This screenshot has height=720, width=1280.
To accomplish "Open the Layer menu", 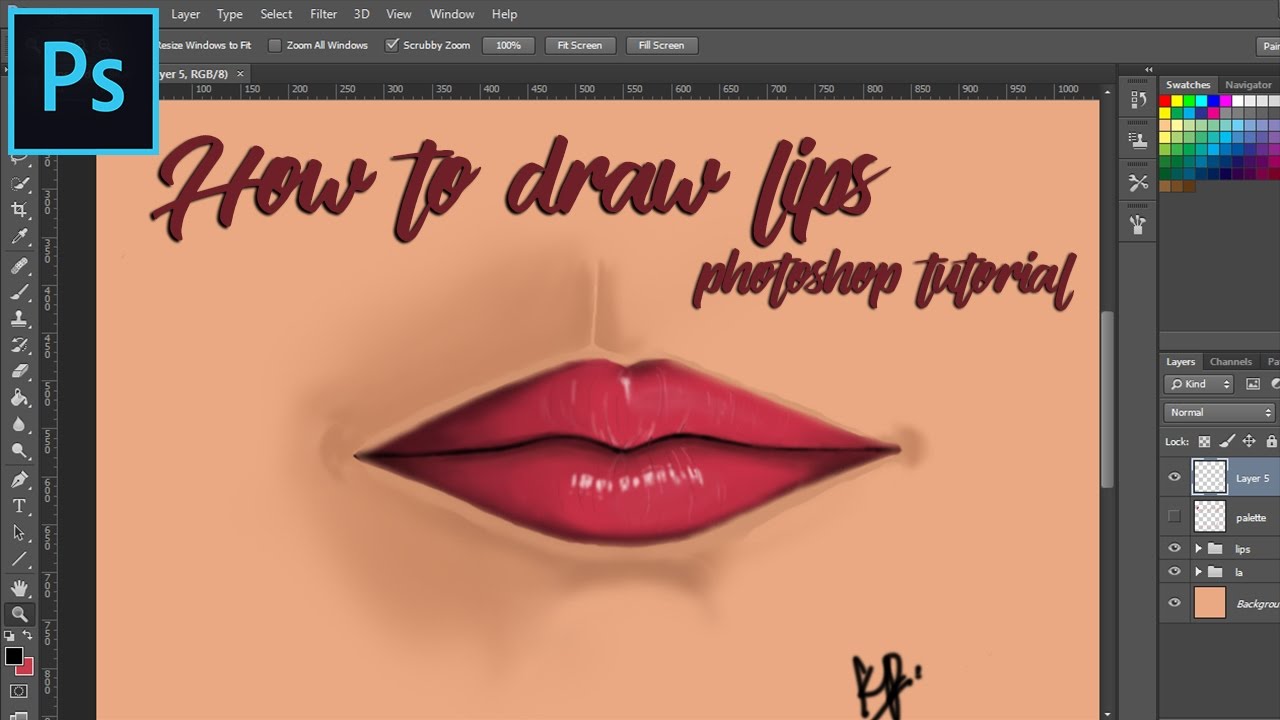I will [x=185, y=14].
